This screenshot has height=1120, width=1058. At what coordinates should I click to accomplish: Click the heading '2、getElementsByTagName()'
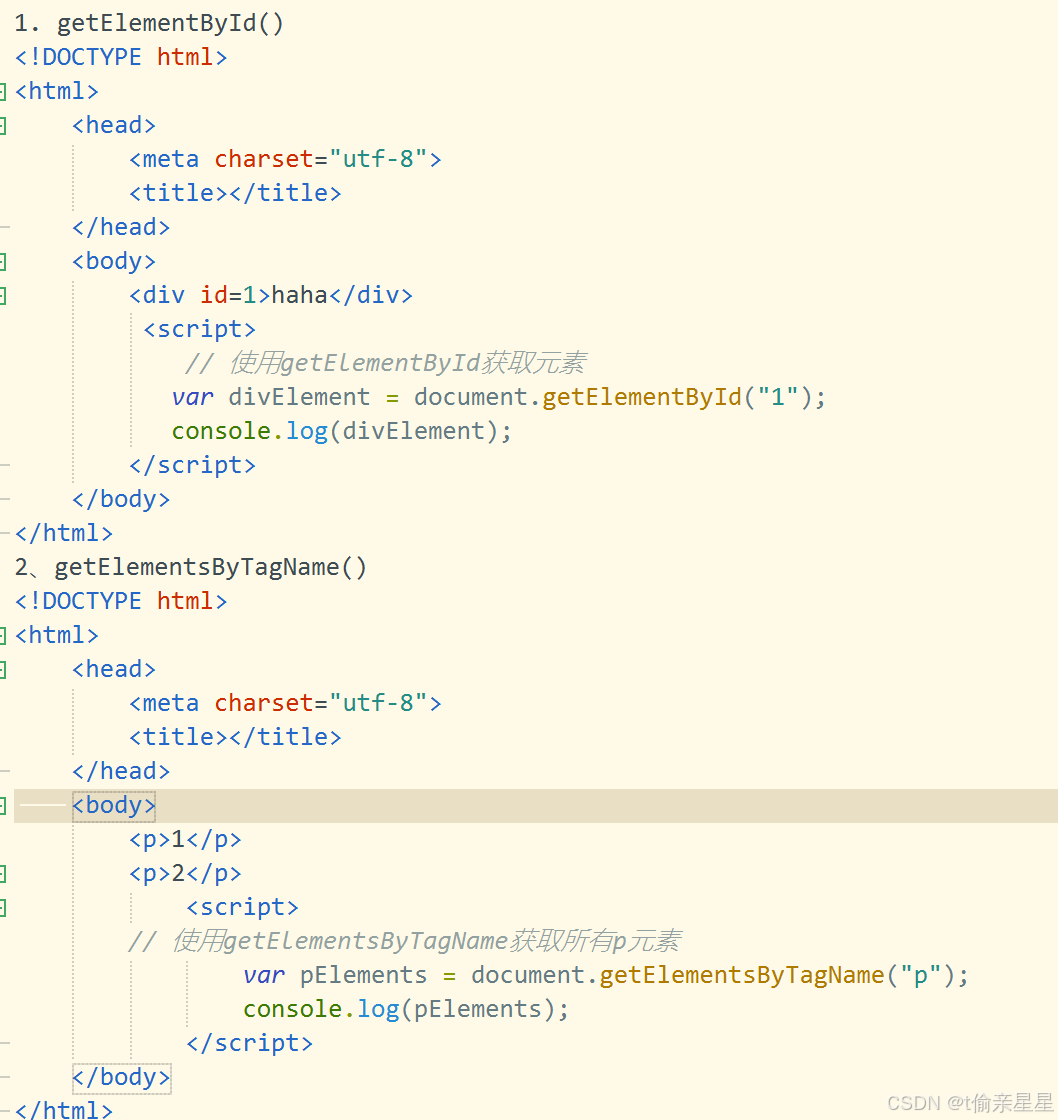pyautogui.click(x=190, y=567)
